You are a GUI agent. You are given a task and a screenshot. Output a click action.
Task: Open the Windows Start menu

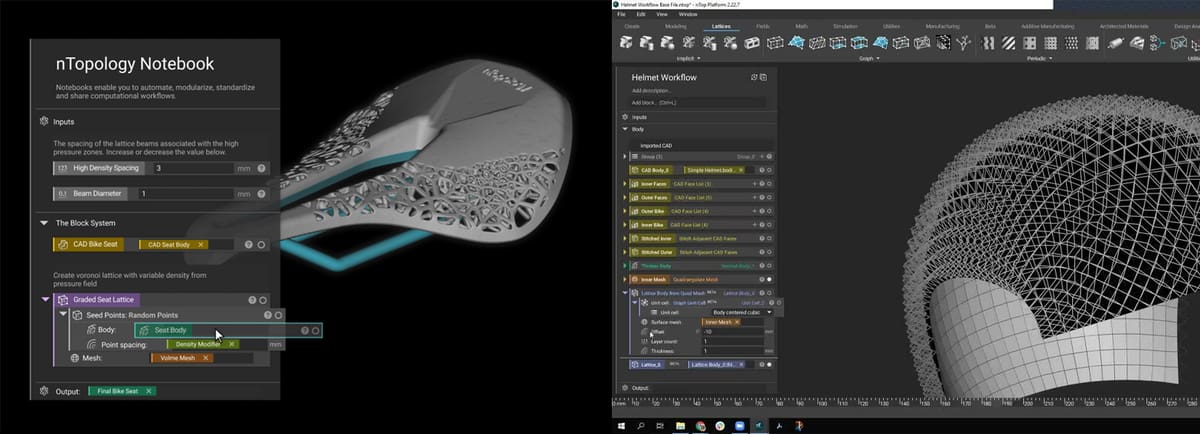pos(621,425)
